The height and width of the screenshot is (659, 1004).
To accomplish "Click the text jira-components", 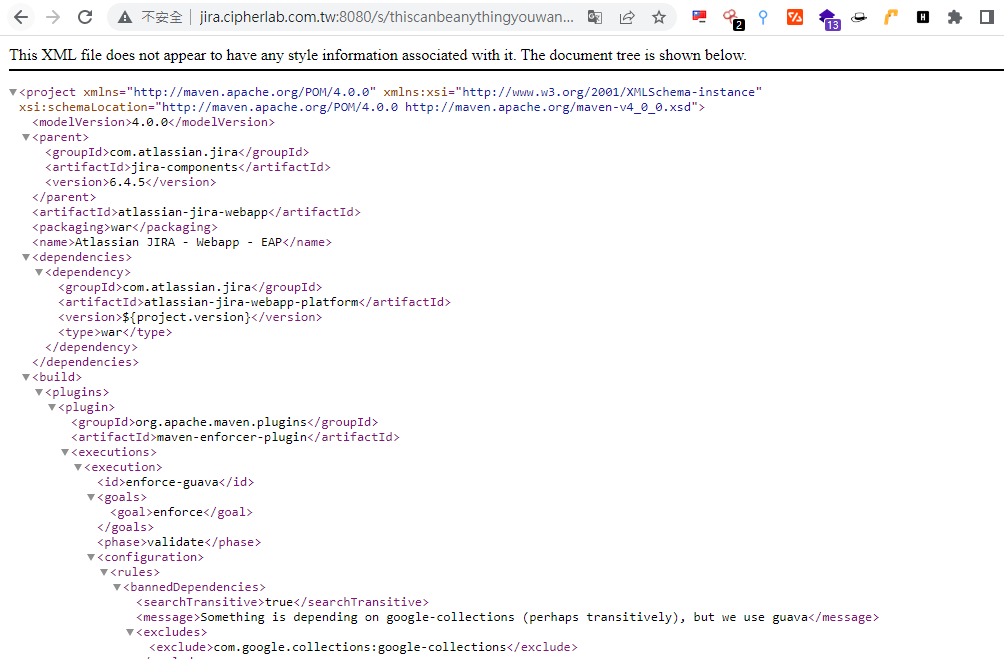I will [184, 167].
